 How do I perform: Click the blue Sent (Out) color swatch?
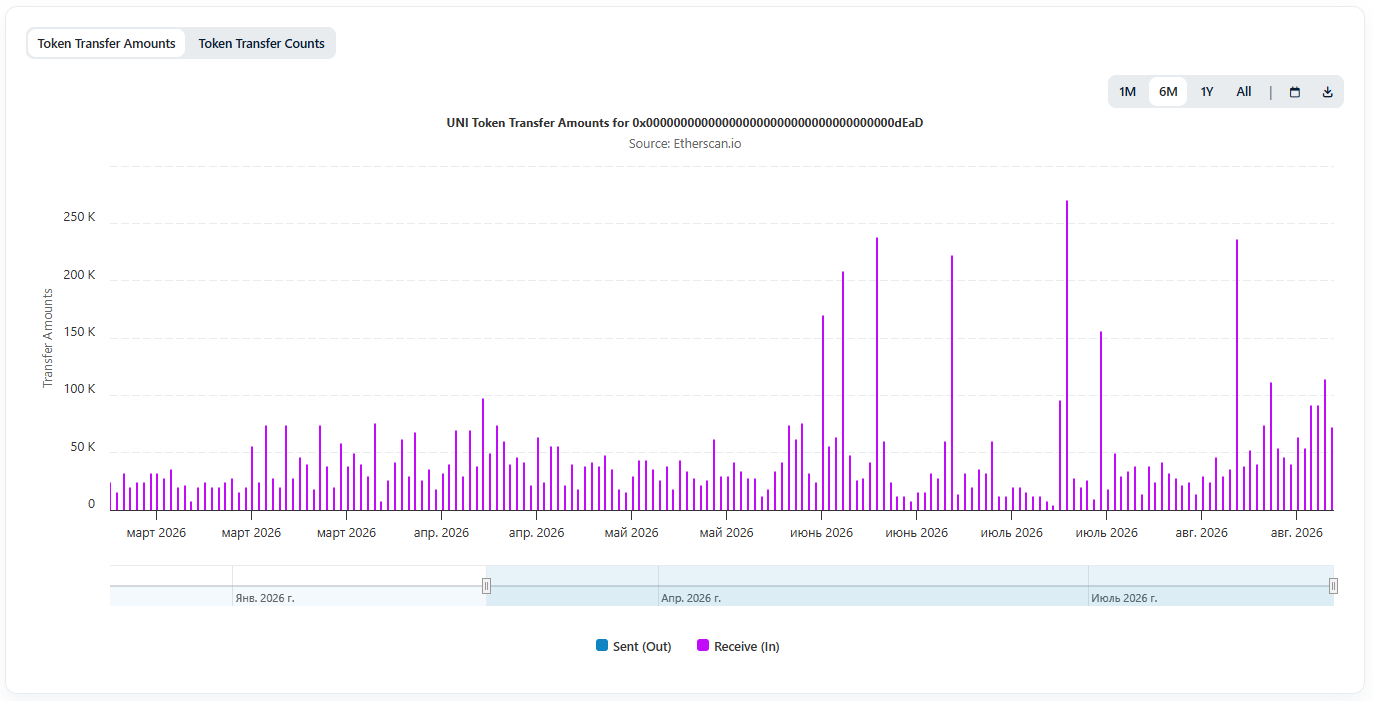click(x=601, y=646)
